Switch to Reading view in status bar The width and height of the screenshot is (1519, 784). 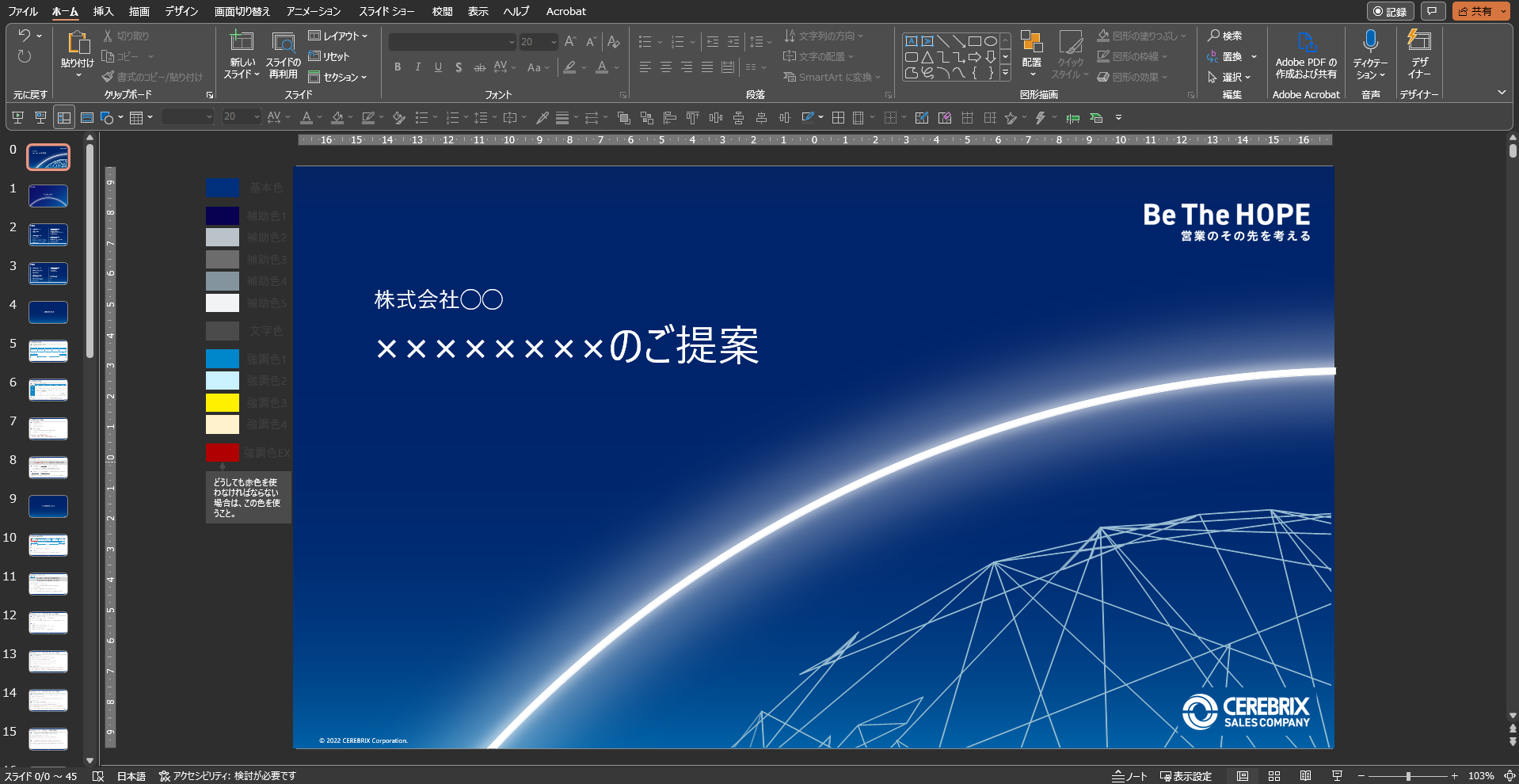click(1305, 776)
